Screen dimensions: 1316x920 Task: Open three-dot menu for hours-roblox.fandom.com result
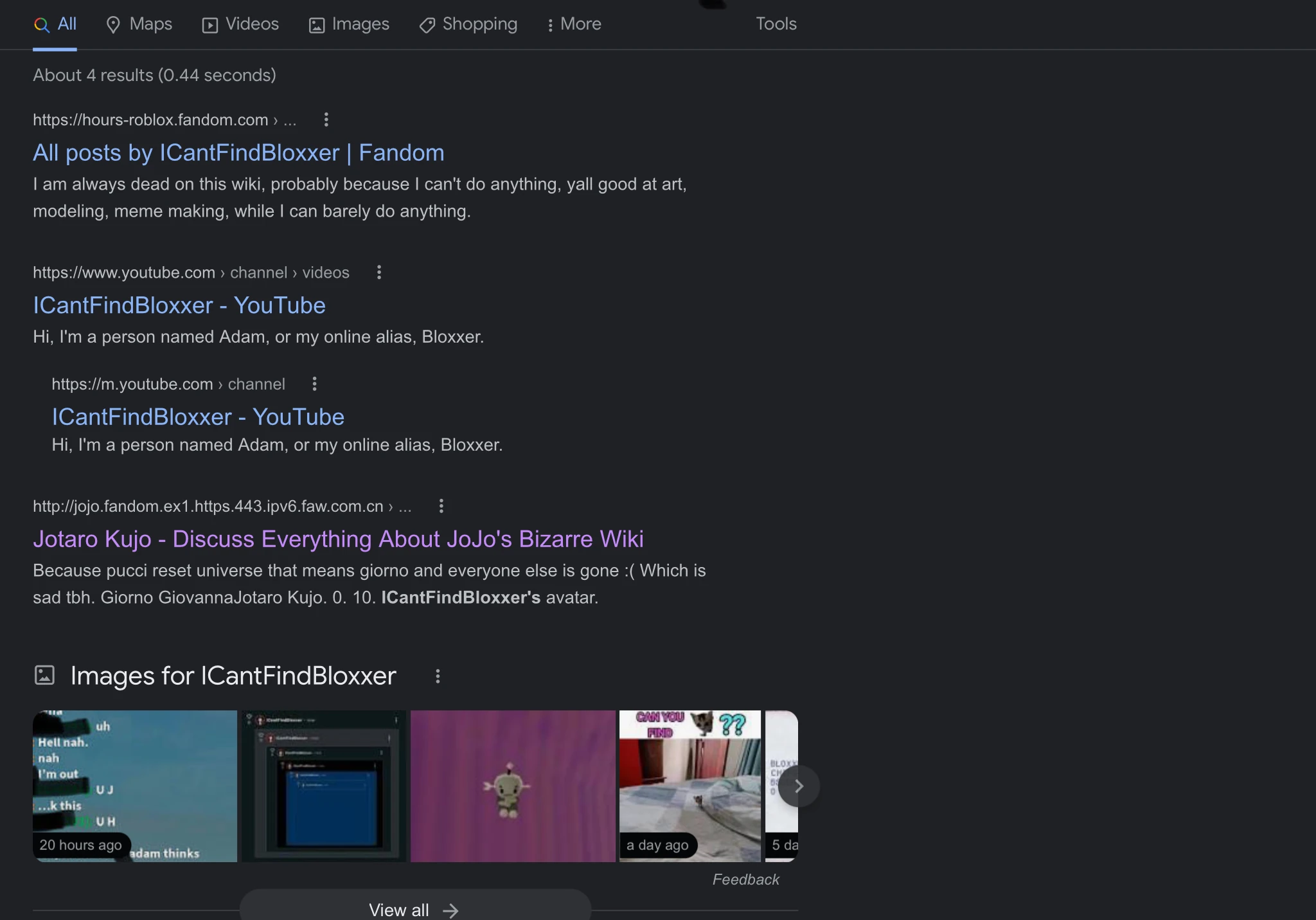pyautogui.click(x=326, y=120)
